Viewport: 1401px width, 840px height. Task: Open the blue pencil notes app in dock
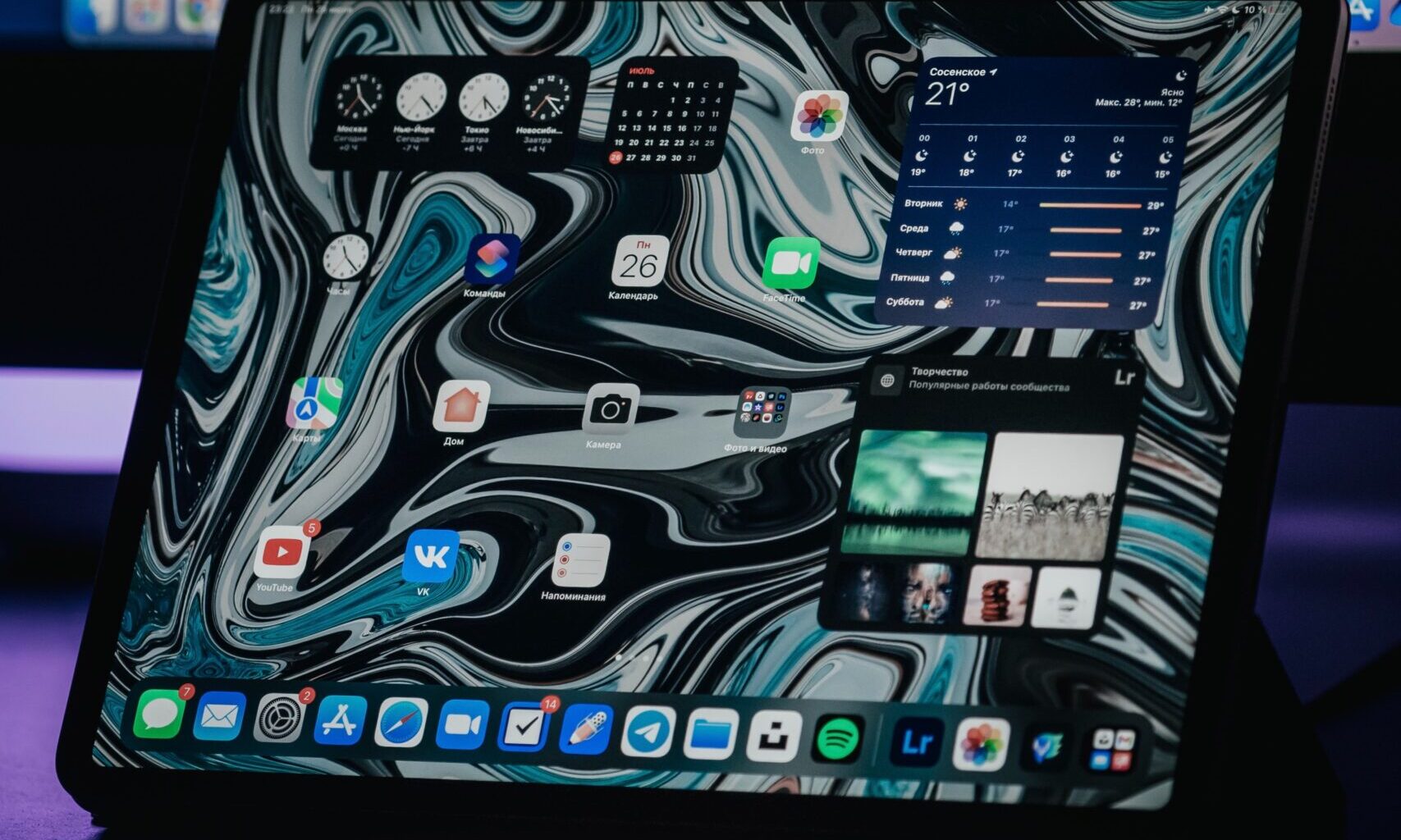(x=586, y=728)
